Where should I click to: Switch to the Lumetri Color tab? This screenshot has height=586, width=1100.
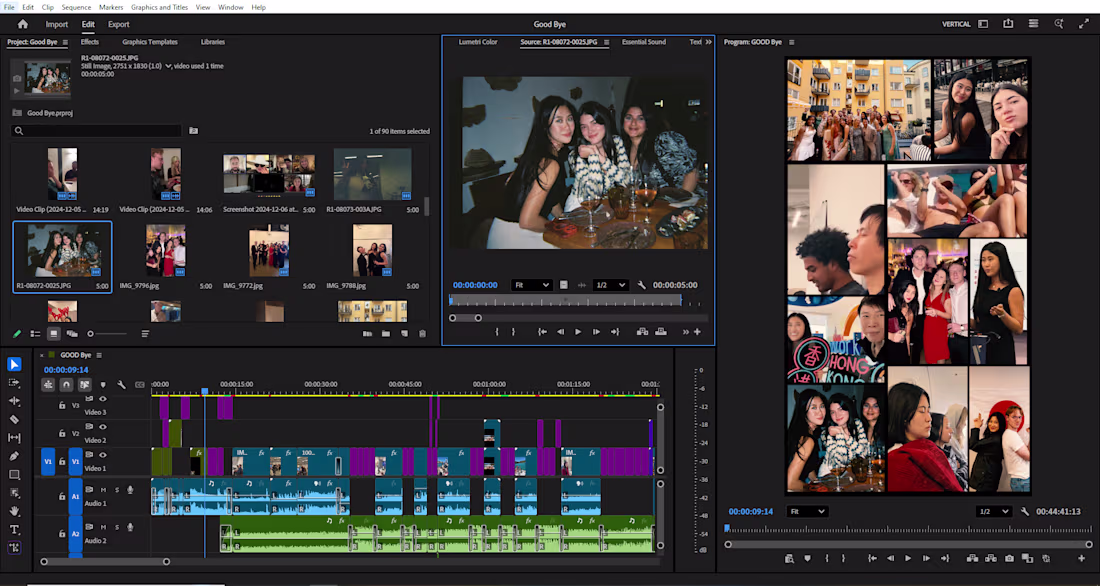coord(478,42)
